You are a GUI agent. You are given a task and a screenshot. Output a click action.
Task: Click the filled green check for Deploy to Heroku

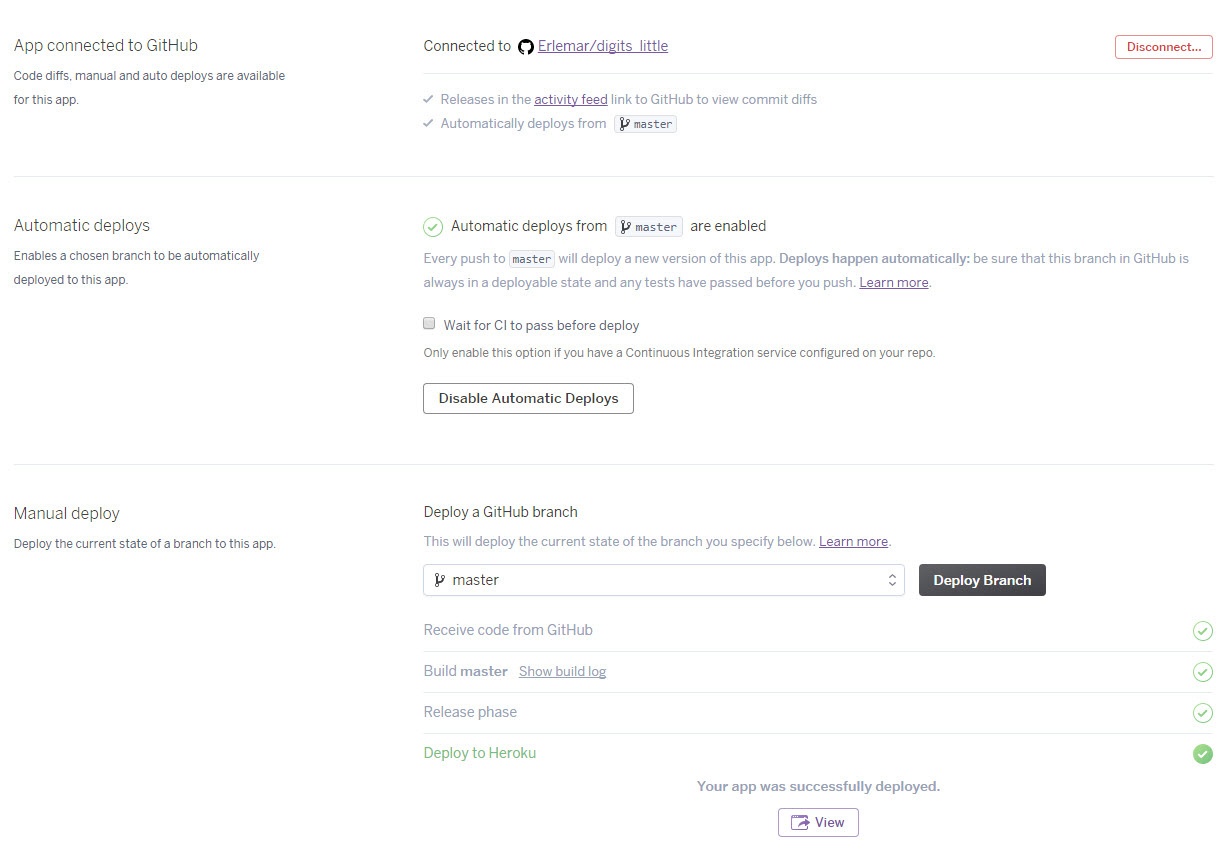tap(1202, 754)
